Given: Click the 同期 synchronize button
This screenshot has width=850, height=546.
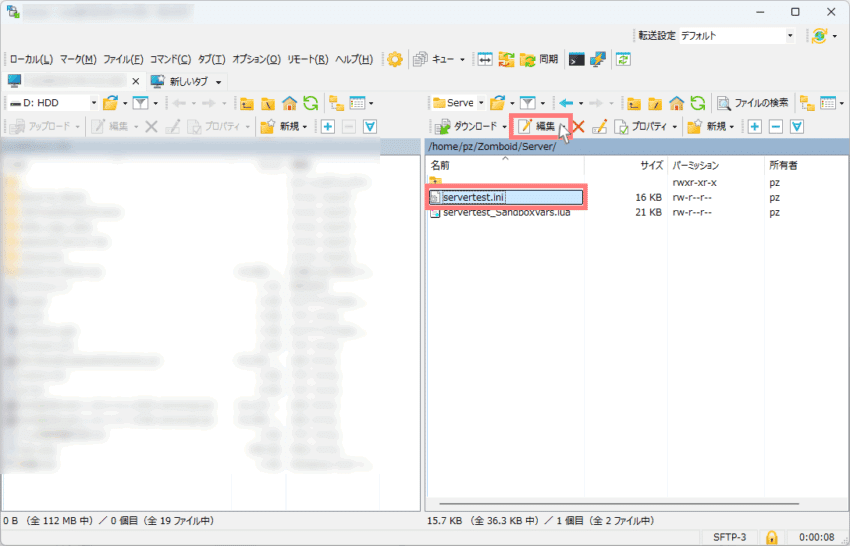Looking at the screenshot, I should click(539, 59).
